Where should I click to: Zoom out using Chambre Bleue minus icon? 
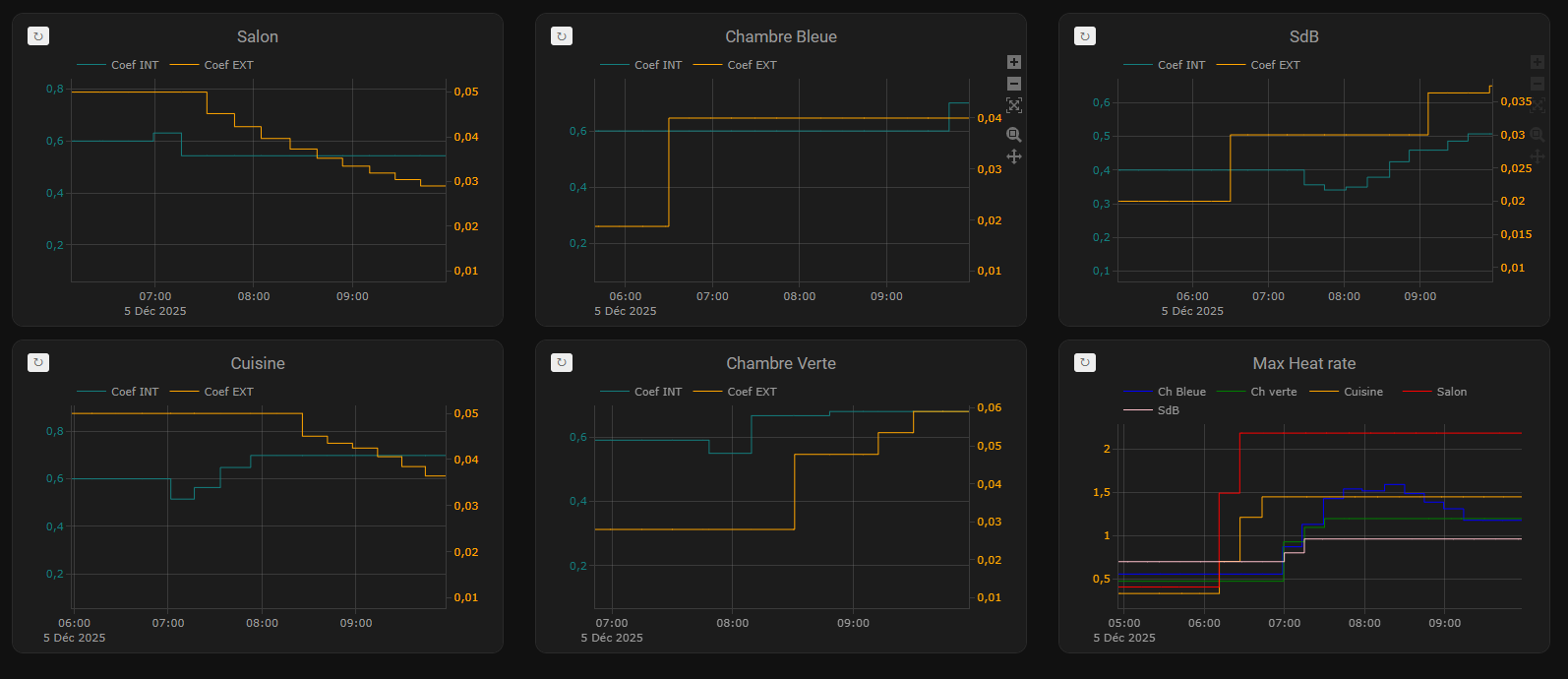pyautogui.click(x=1014, y=84)
